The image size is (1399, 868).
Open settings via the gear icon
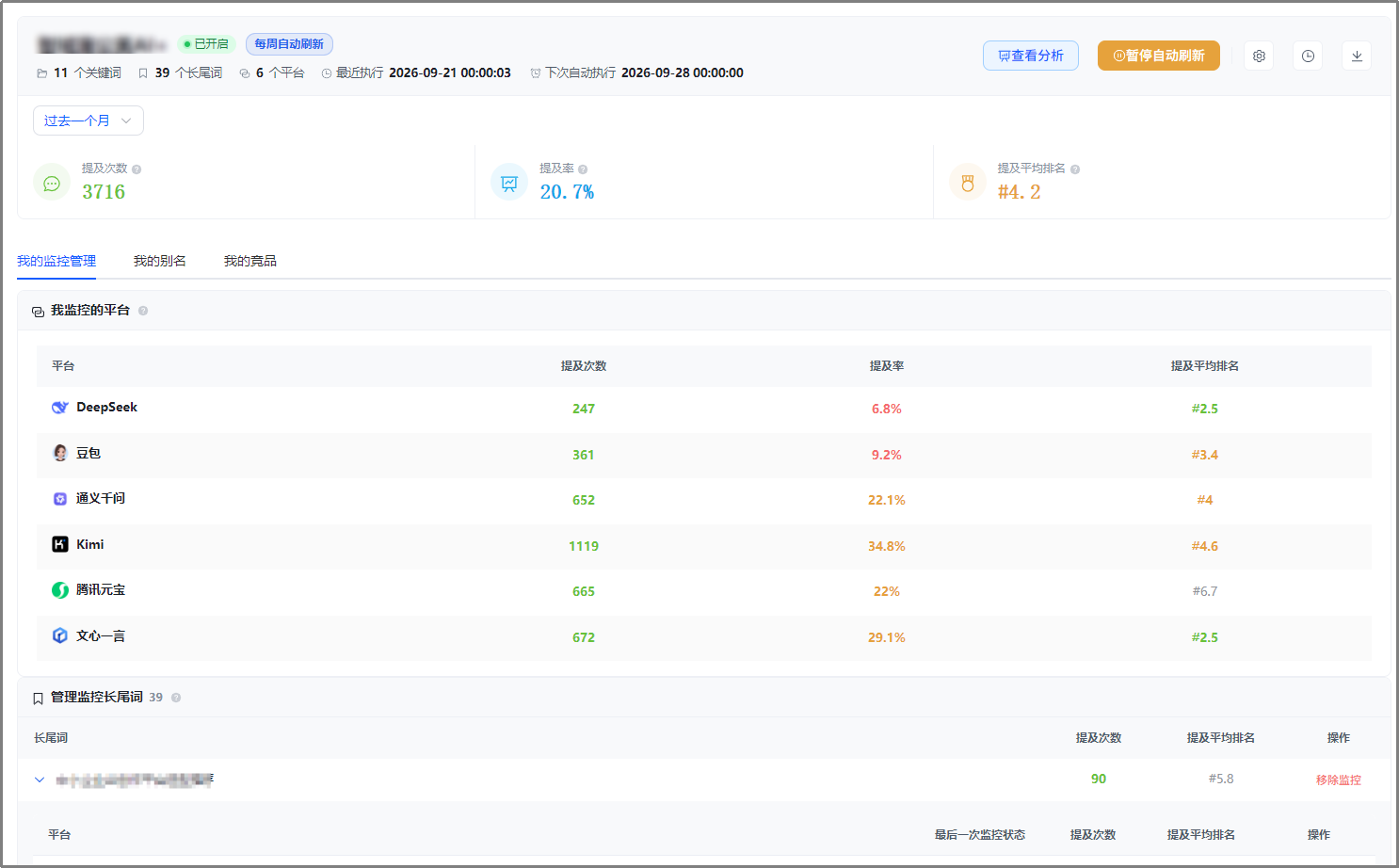point(1259,56)
